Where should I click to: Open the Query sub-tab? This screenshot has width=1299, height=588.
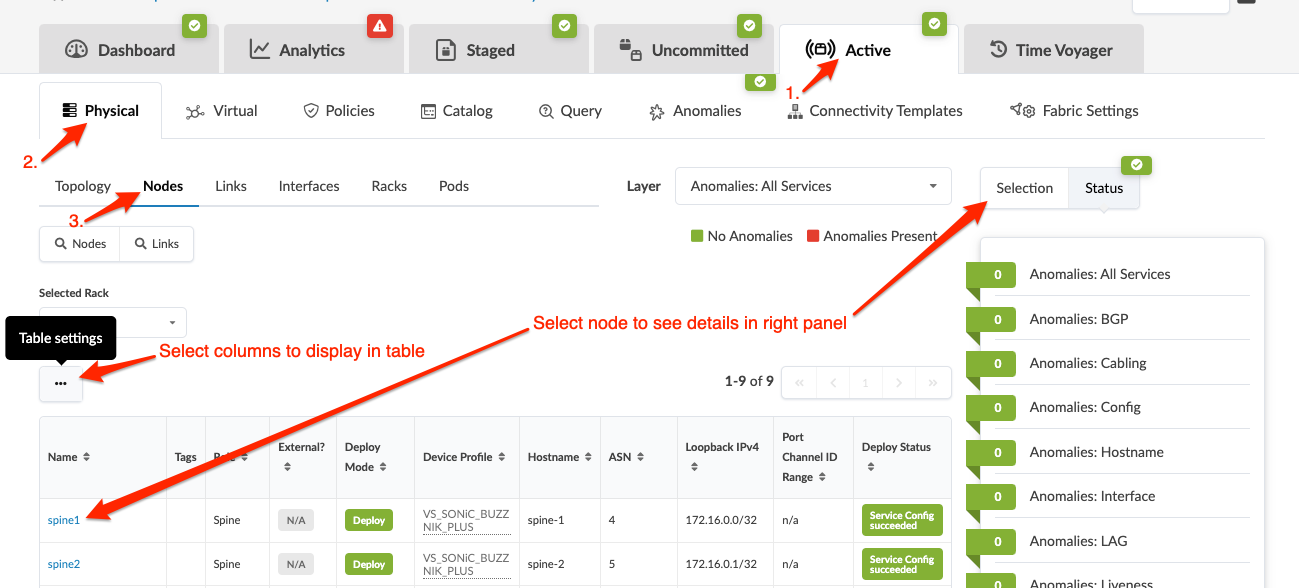tap(570, 111)
